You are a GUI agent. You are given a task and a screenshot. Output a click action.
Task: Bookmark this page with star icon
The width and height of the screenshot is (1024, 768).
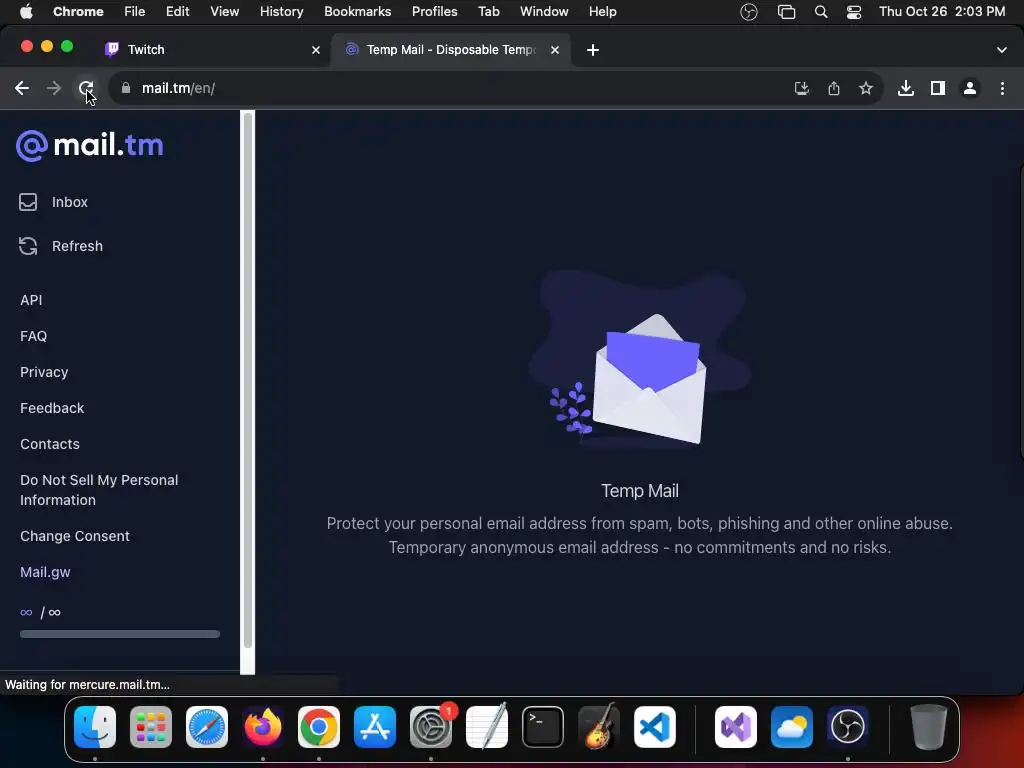tap(866, 88)
